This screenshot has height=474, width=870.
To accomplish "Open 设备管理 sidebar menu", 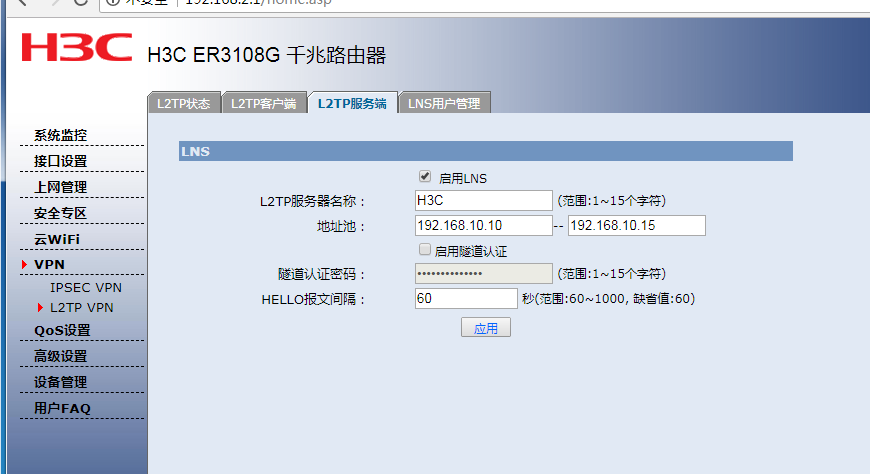I will pos(60,382).
